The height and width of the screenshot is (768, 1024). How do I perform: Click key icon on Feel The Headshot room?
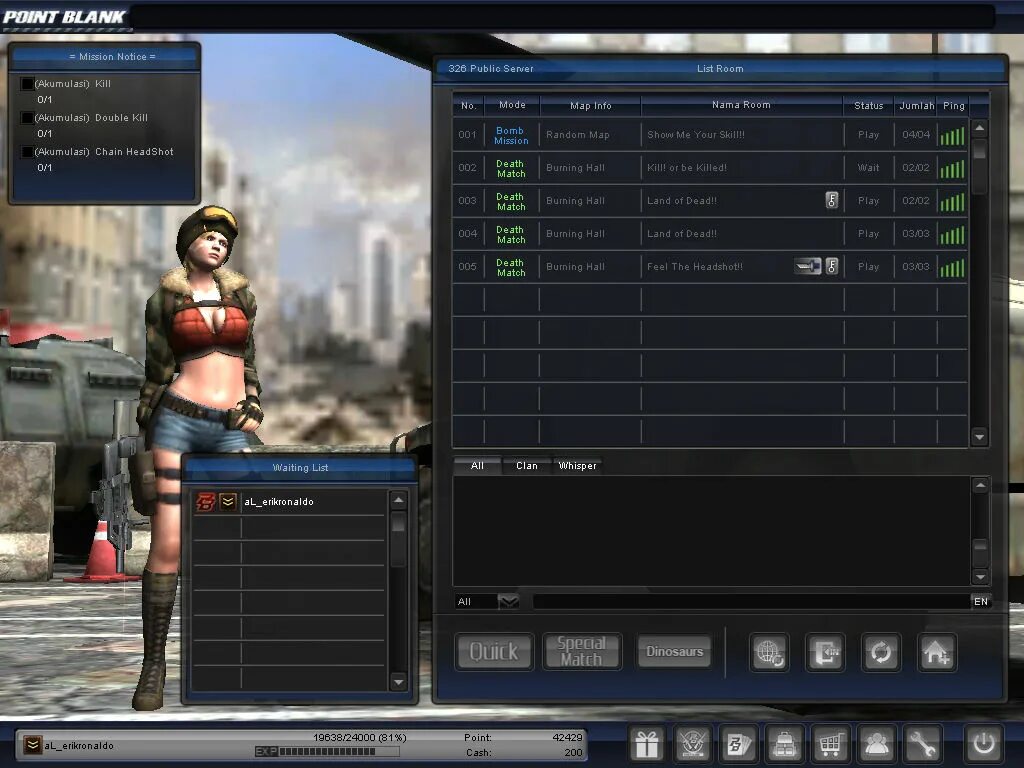[831, 266]
